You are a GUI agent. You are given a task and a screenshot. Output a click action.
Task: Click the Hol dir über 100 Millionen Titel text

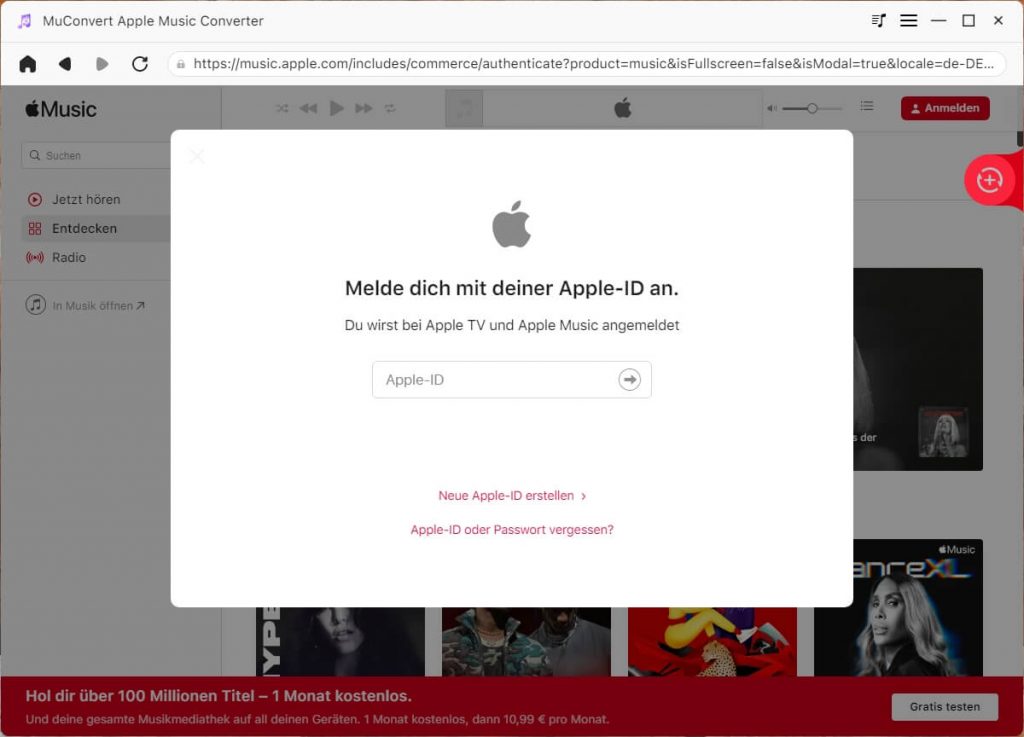click(219, 696)
